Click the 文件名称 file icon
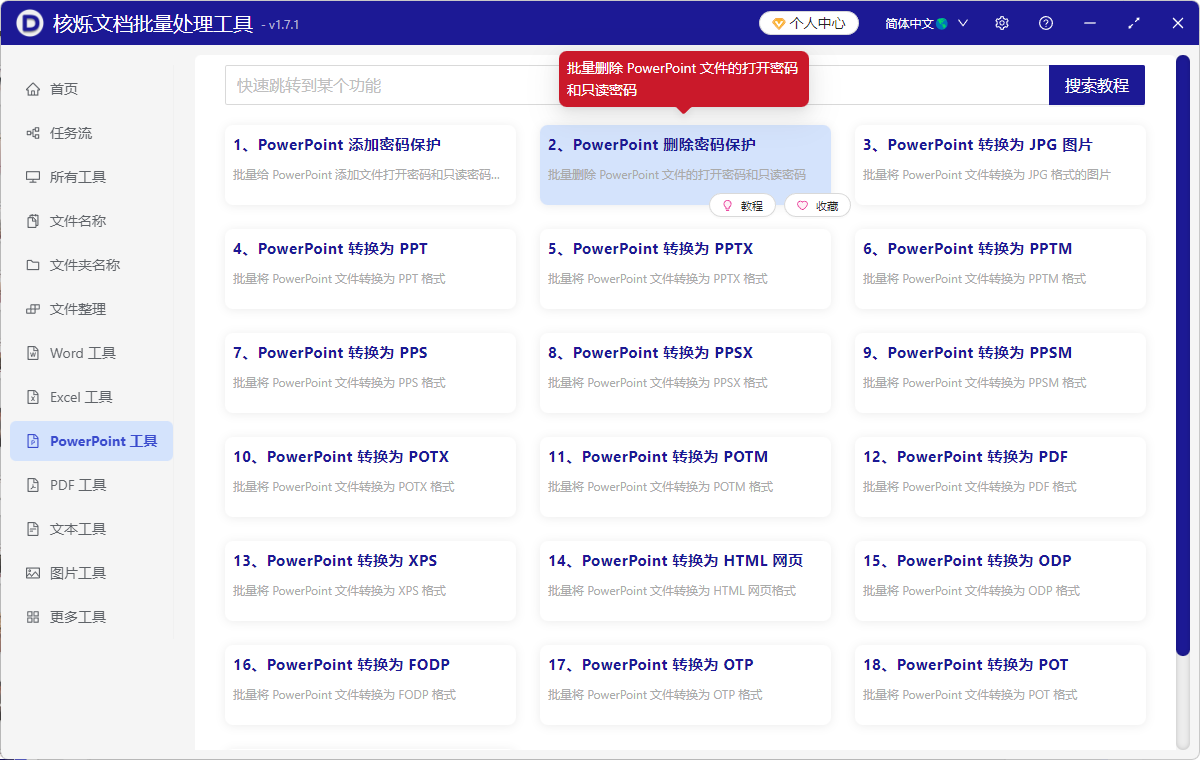The height and width of the screenshot is (760, 1200). click(33, 221)
